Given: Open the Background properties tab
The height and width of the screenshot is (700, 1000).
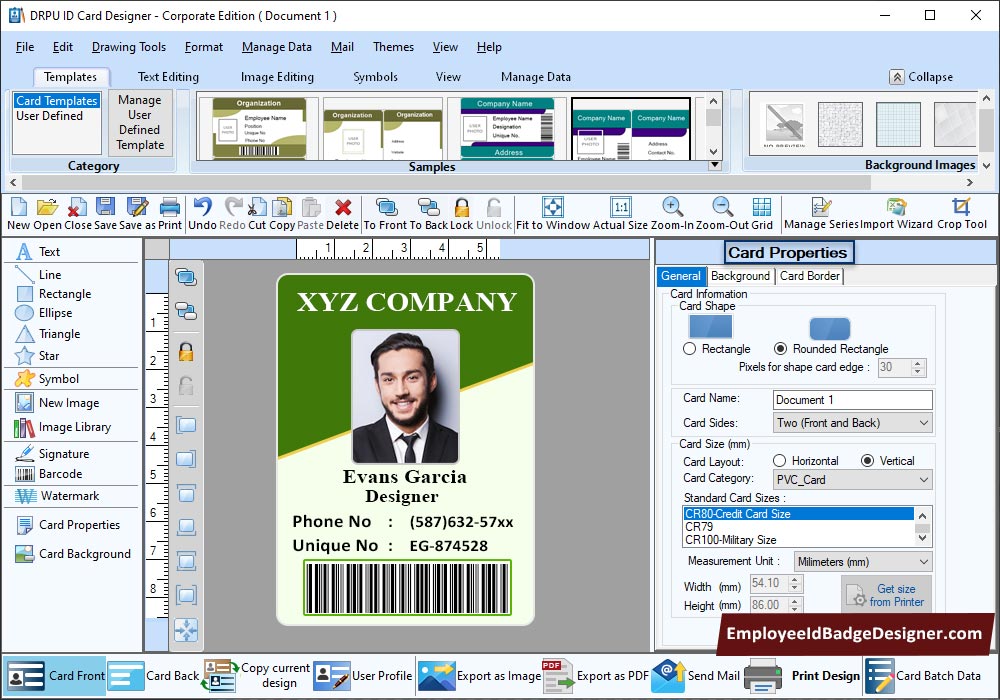Looking at the screenshot, I should [740, 276].
